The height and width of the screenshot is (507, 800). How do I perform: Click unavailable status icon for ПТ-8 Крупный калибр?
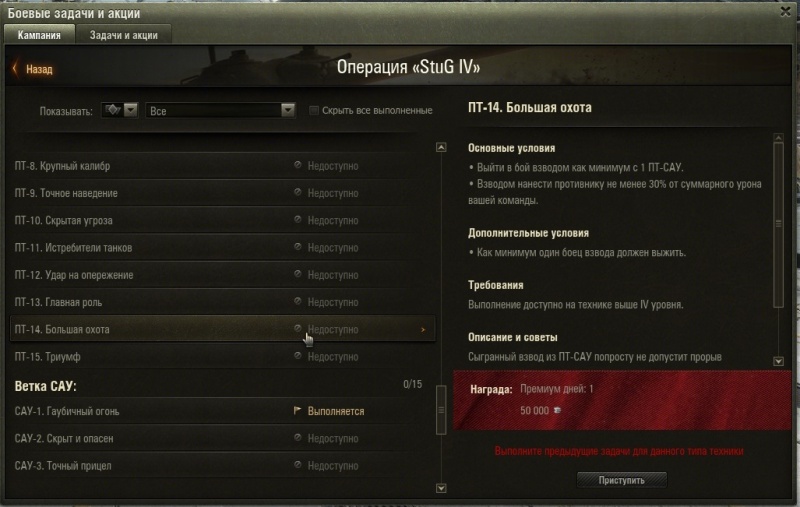click(297, 165)
